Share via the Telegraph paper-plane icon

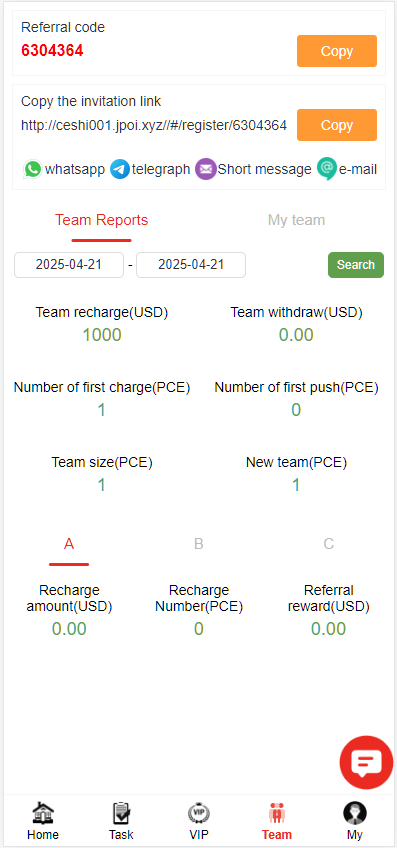click(120, 169)
